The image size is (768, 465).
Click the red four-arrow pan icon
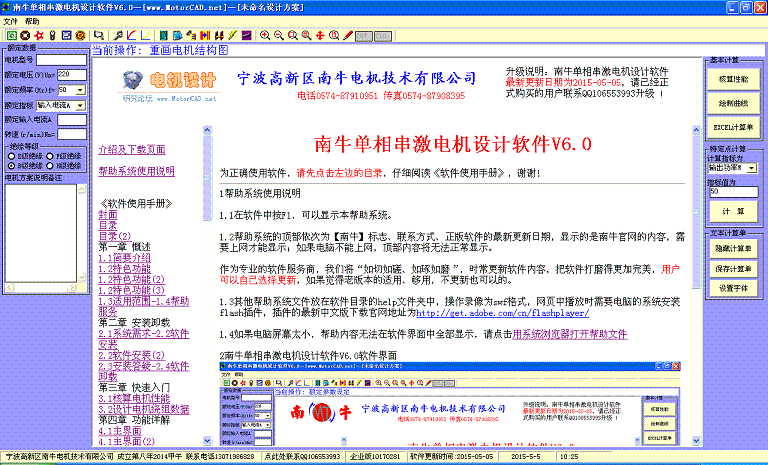tap(319, 35)
